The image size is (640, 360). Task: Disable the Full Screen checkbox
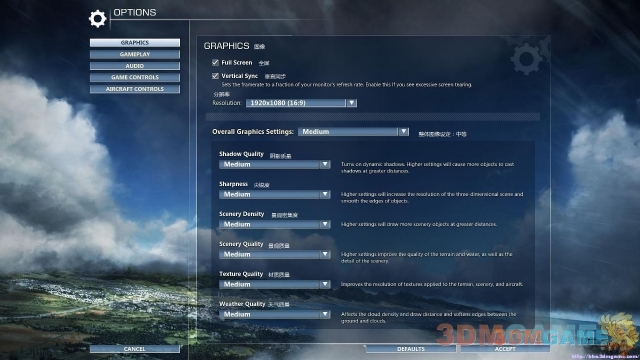(215, 62)
